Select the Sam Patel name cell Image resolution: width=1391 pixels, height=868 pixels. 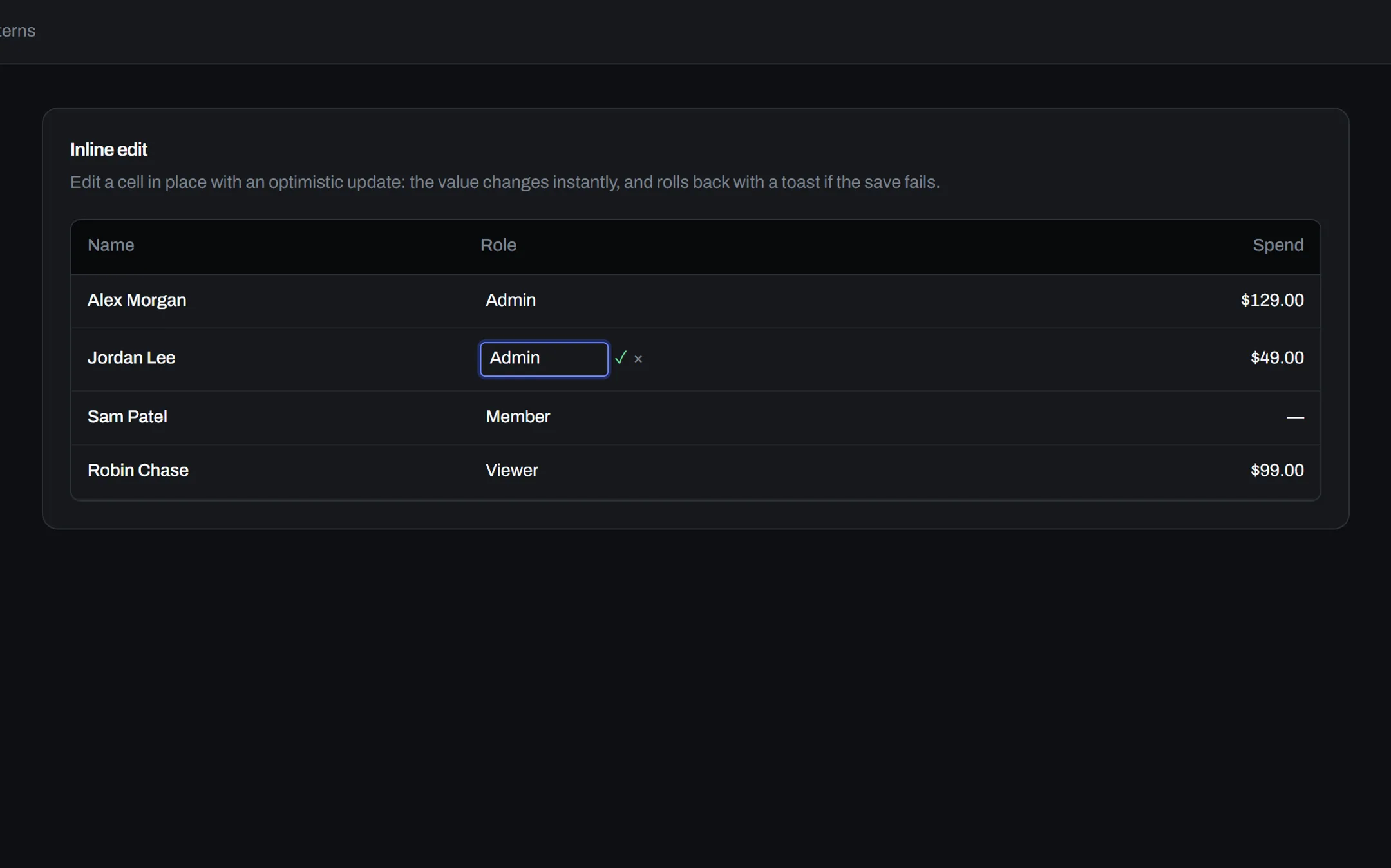click(x=128, y=417)
